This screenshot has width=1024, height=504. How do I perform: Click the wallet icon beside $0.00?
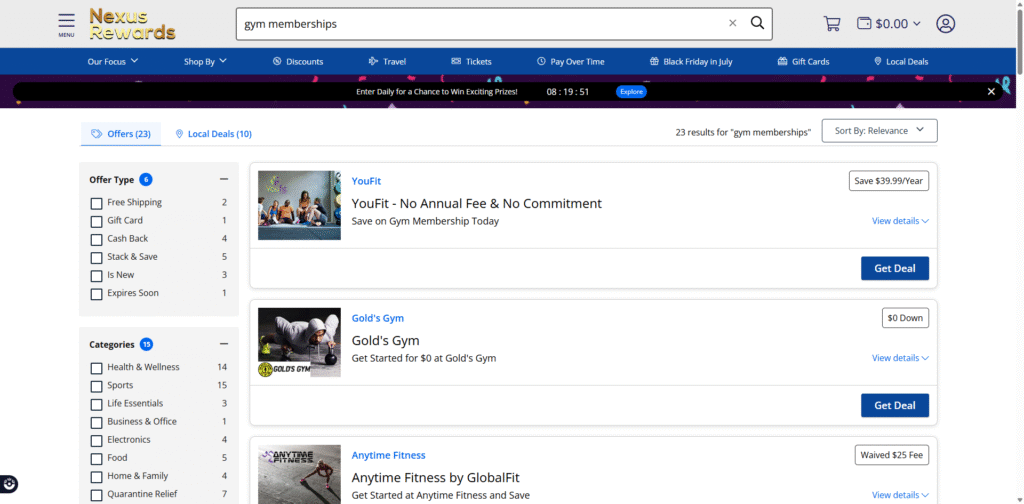(864, 24)
